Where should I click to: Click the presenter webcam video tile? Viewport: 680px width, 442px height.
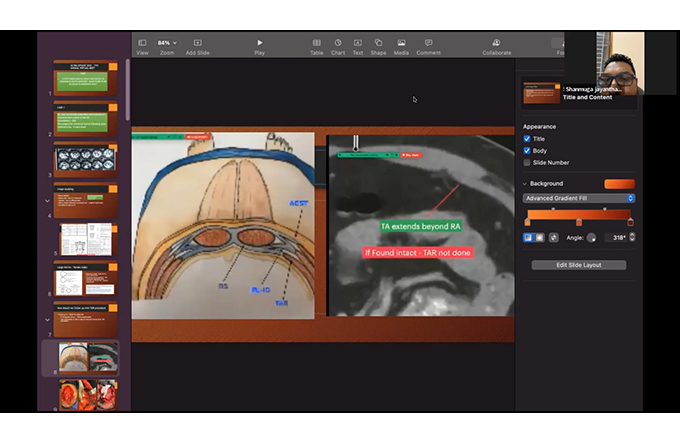click(620, 63)
